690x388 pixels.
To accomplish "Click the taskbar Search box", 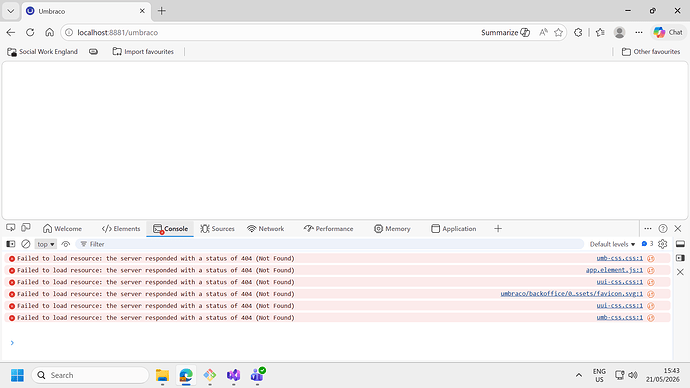I will click(x=90, y=375).
